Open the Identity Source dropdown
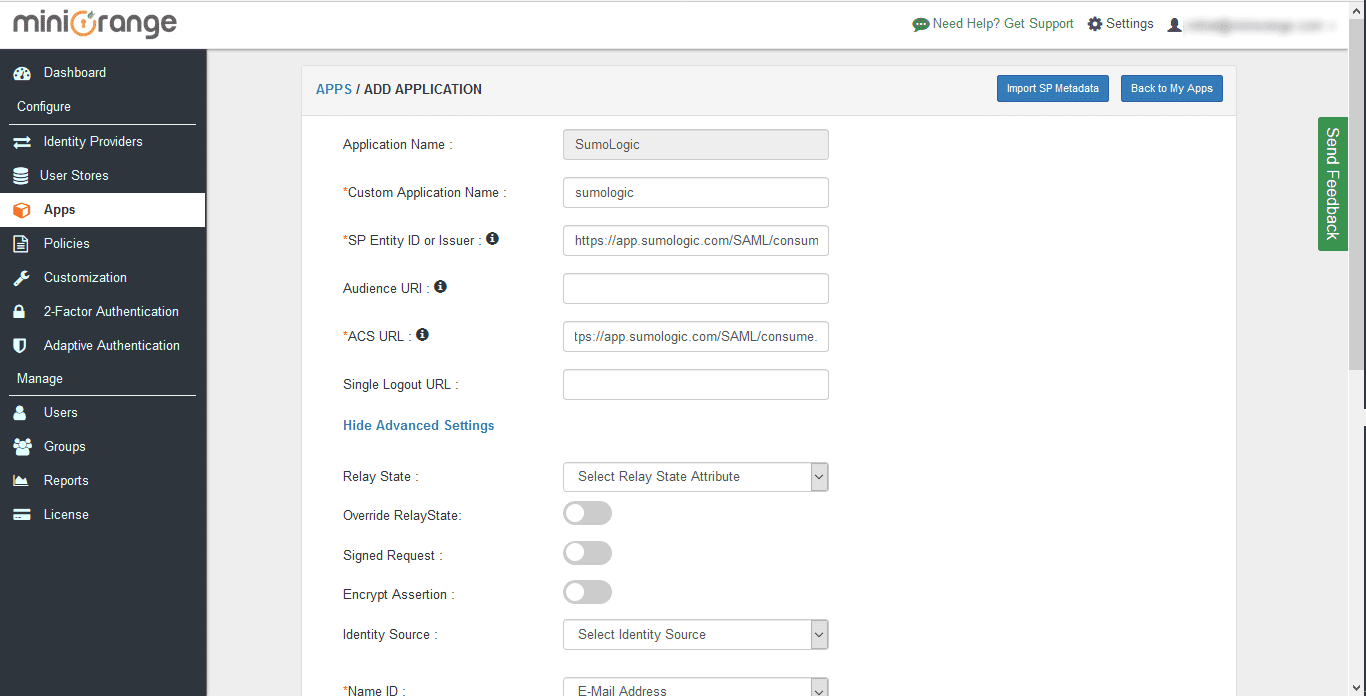Screen dimensions: 1366x696 (x=696, y=635)
